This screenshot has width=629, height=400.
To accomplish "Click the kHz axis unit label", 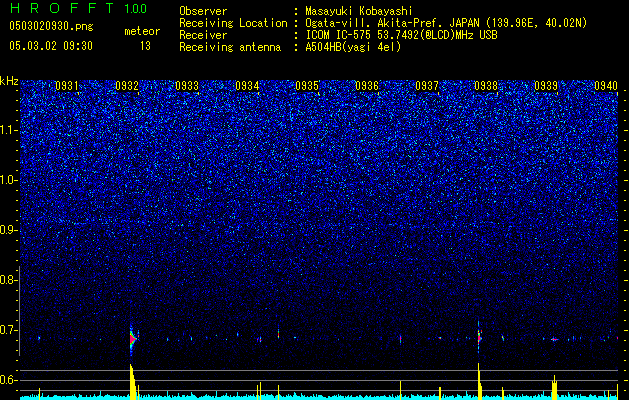I will [x=9, y=81].
